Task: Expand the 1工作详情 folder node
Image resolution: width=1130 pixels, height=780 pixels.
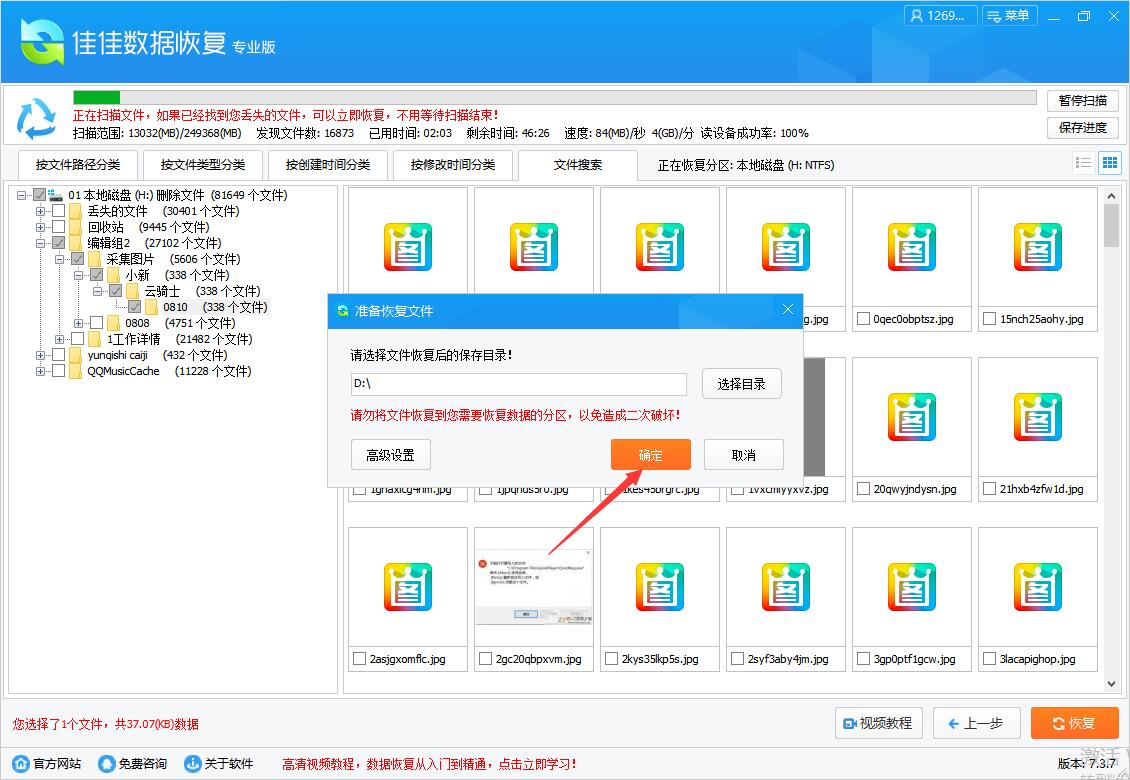Action: point(60,339)
